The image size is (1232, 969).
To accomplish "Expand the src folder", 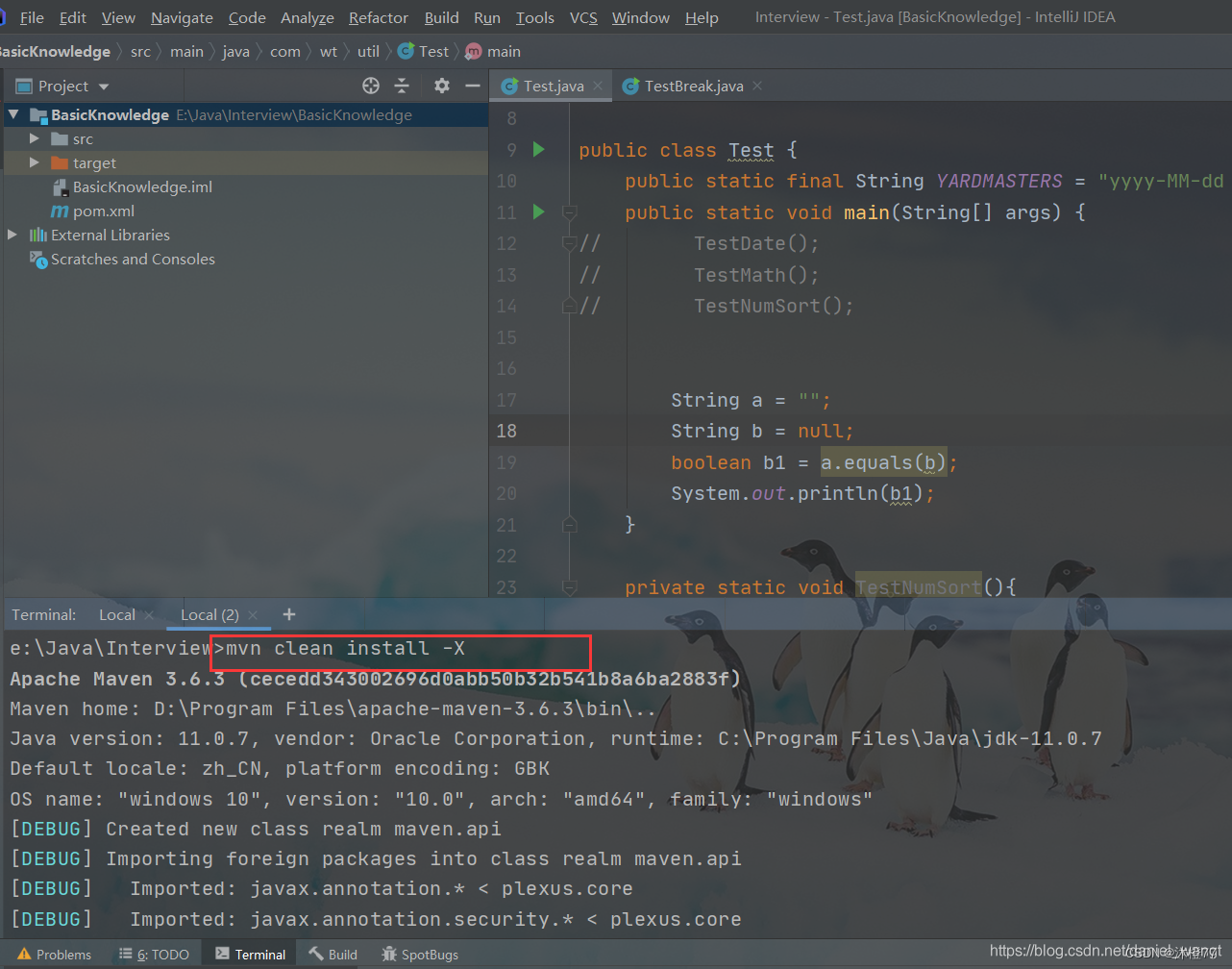I will tap(35, 138).
